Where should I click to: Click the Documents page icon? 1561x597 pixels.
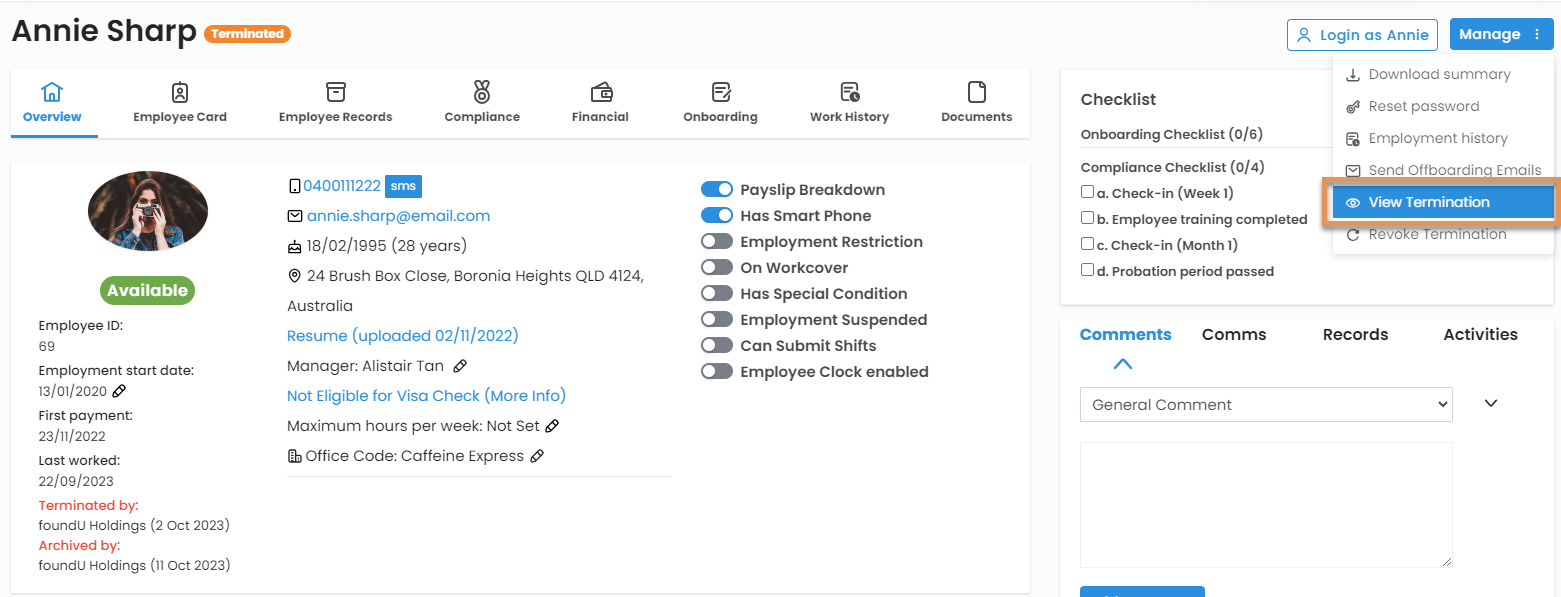977,93
